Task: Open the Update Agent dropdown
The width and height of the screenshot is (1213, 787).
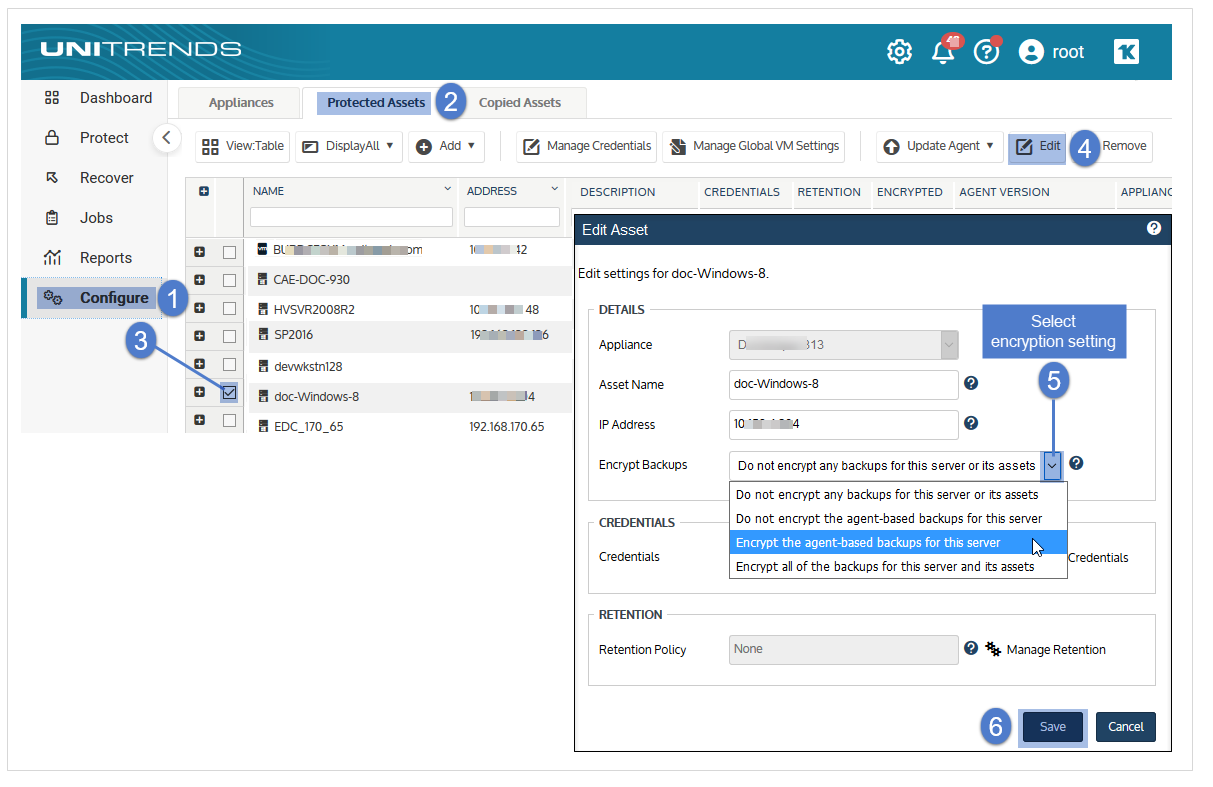Action: click(940, 146)
